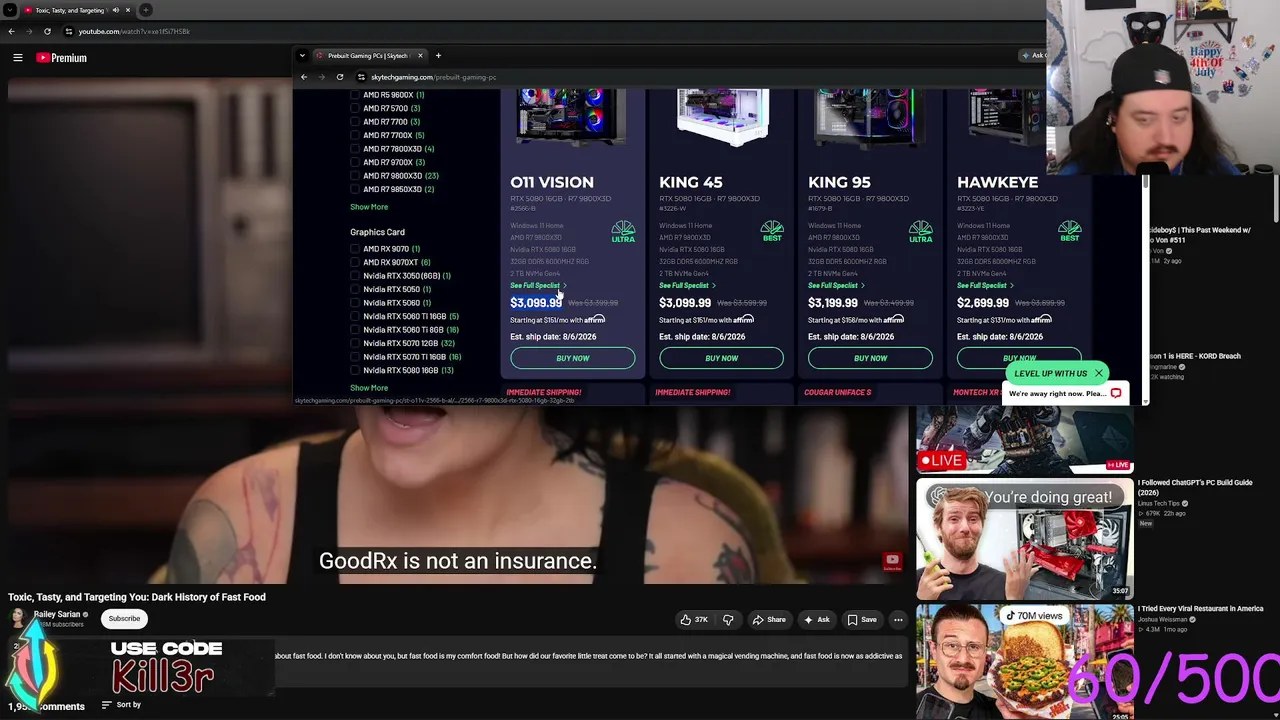
Task: Open more actions menu under the video
Action: (898, 620)
